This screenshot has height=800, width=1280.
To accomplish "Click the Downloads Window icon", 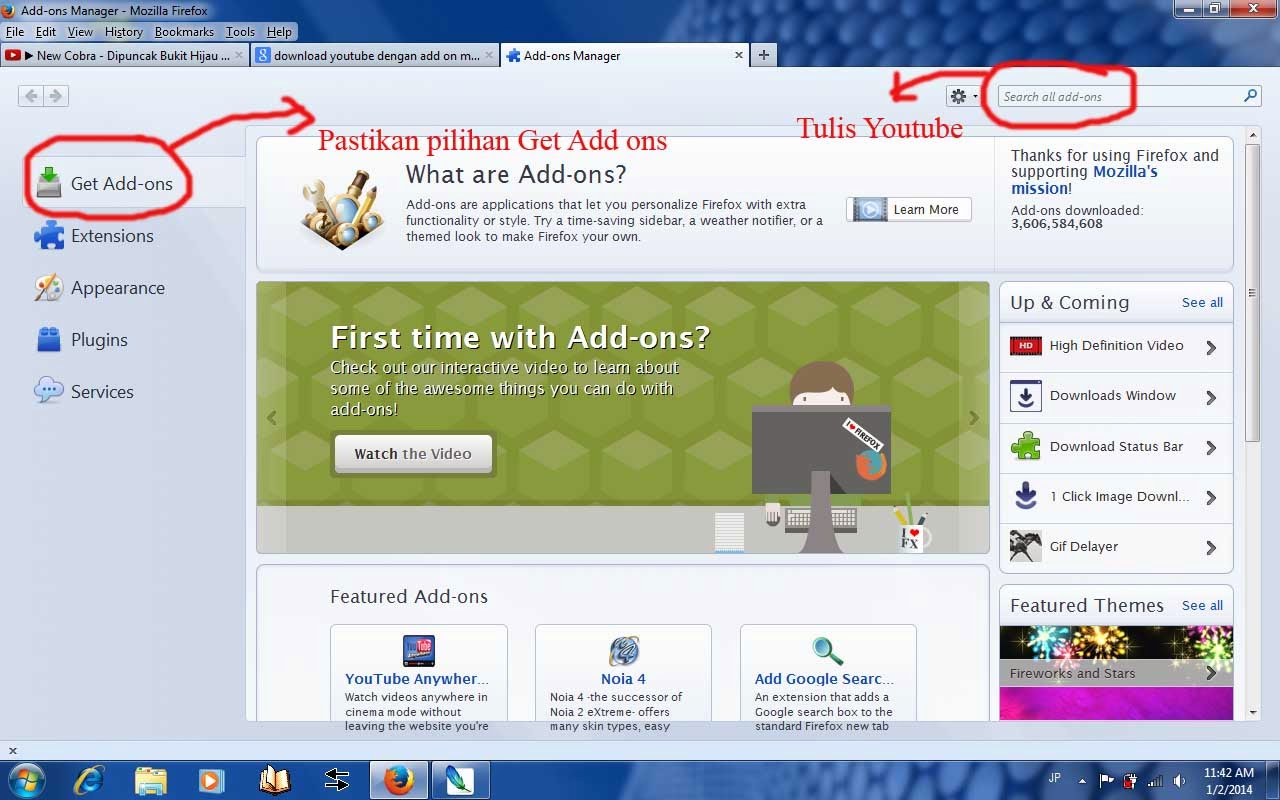I will pyautogui.click(x=1026, y=396).
